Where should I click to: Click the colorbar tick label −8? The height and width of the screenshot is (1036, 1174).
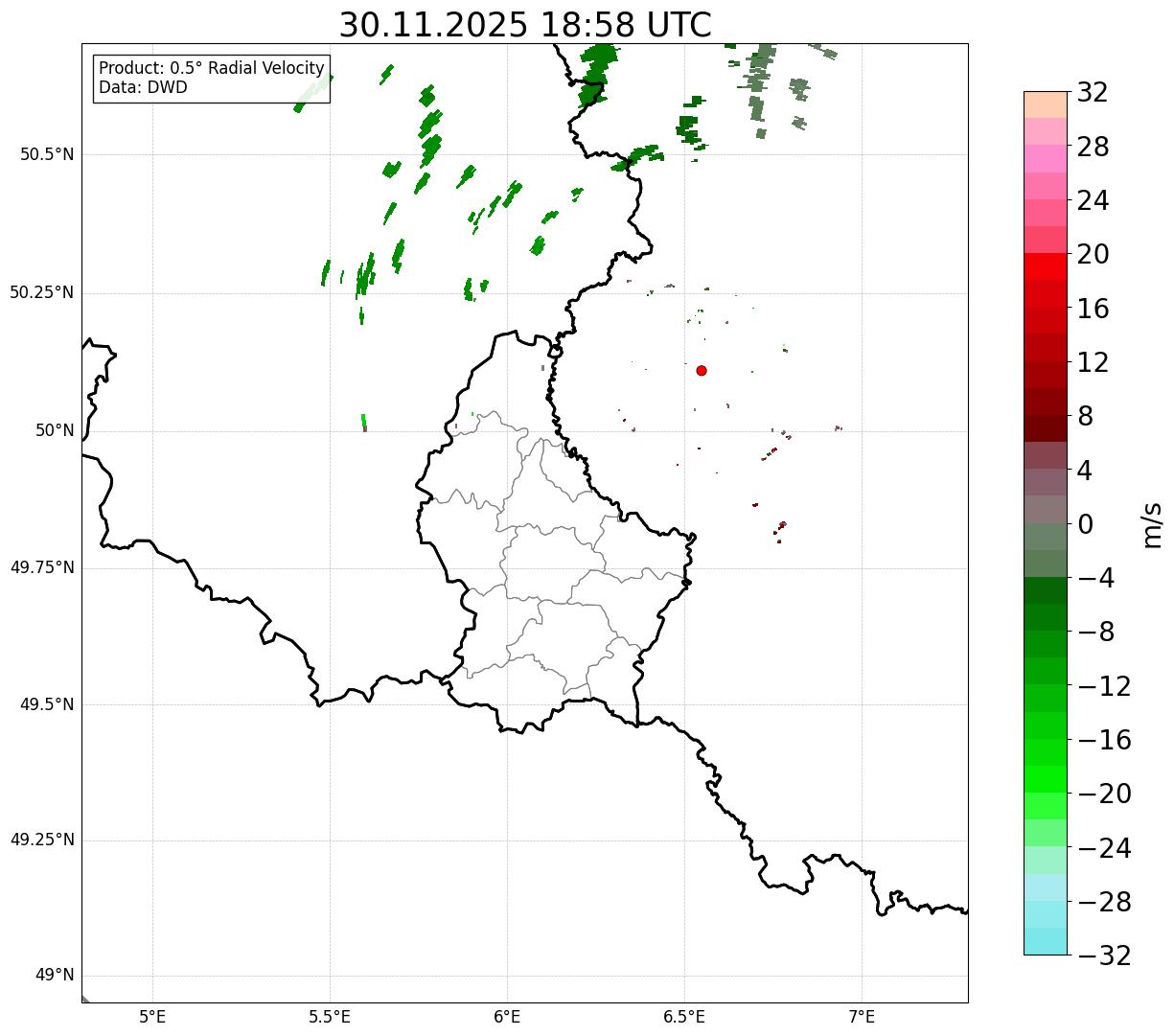click(1095, 633)
